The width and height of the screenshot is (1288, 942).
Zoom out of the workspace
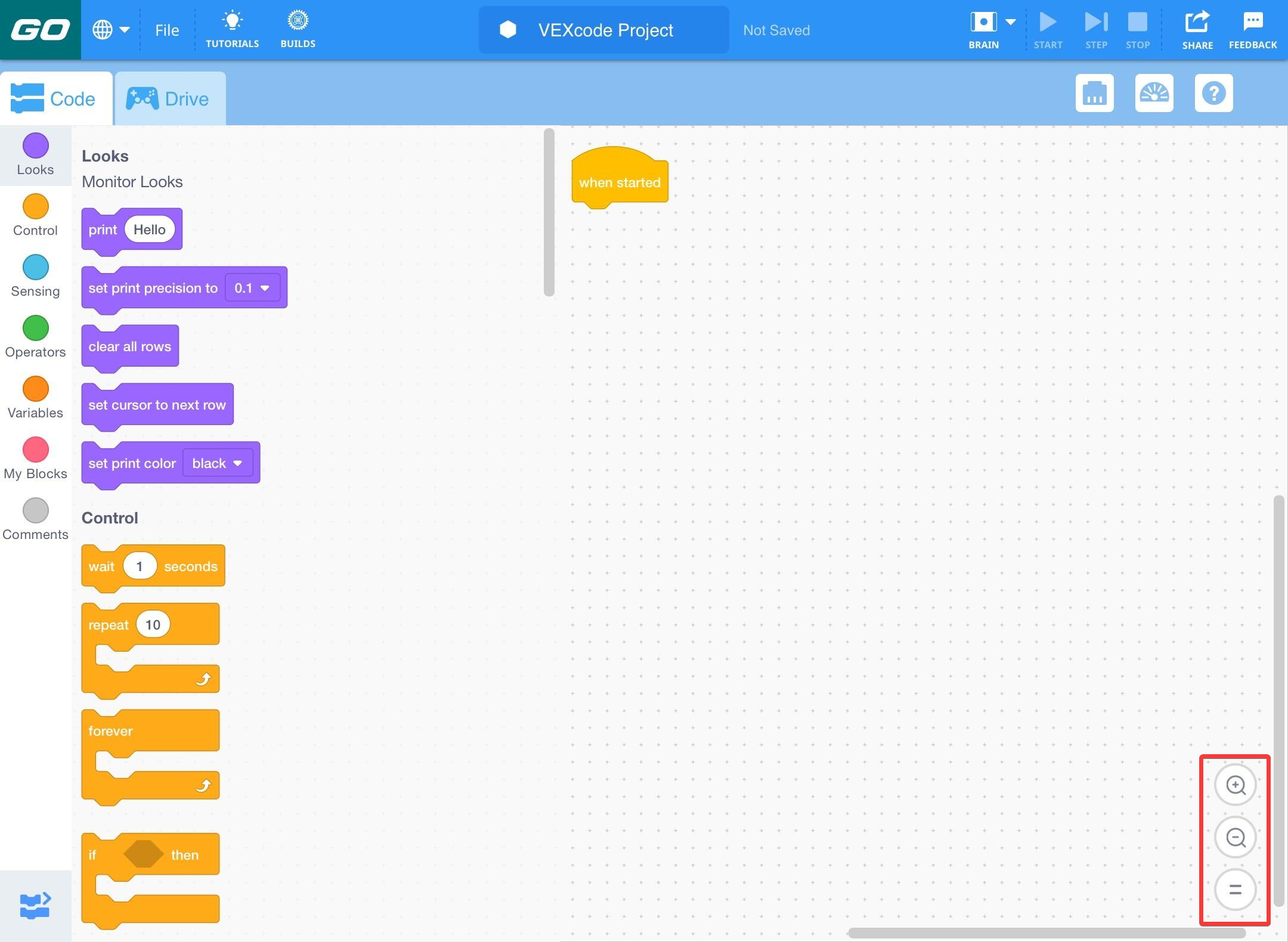pyautogui.click(x=1234, y=838)
